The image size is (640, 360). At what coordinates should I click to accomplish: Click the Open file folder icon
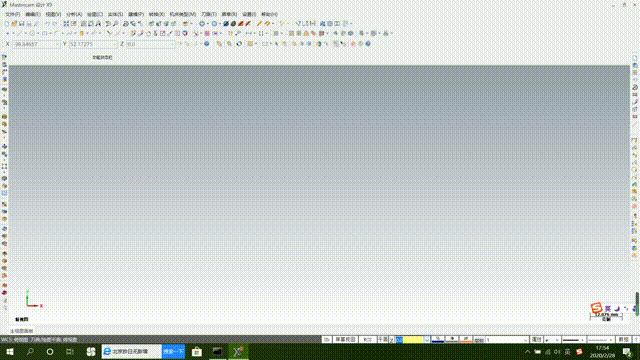tap(14, 24)
